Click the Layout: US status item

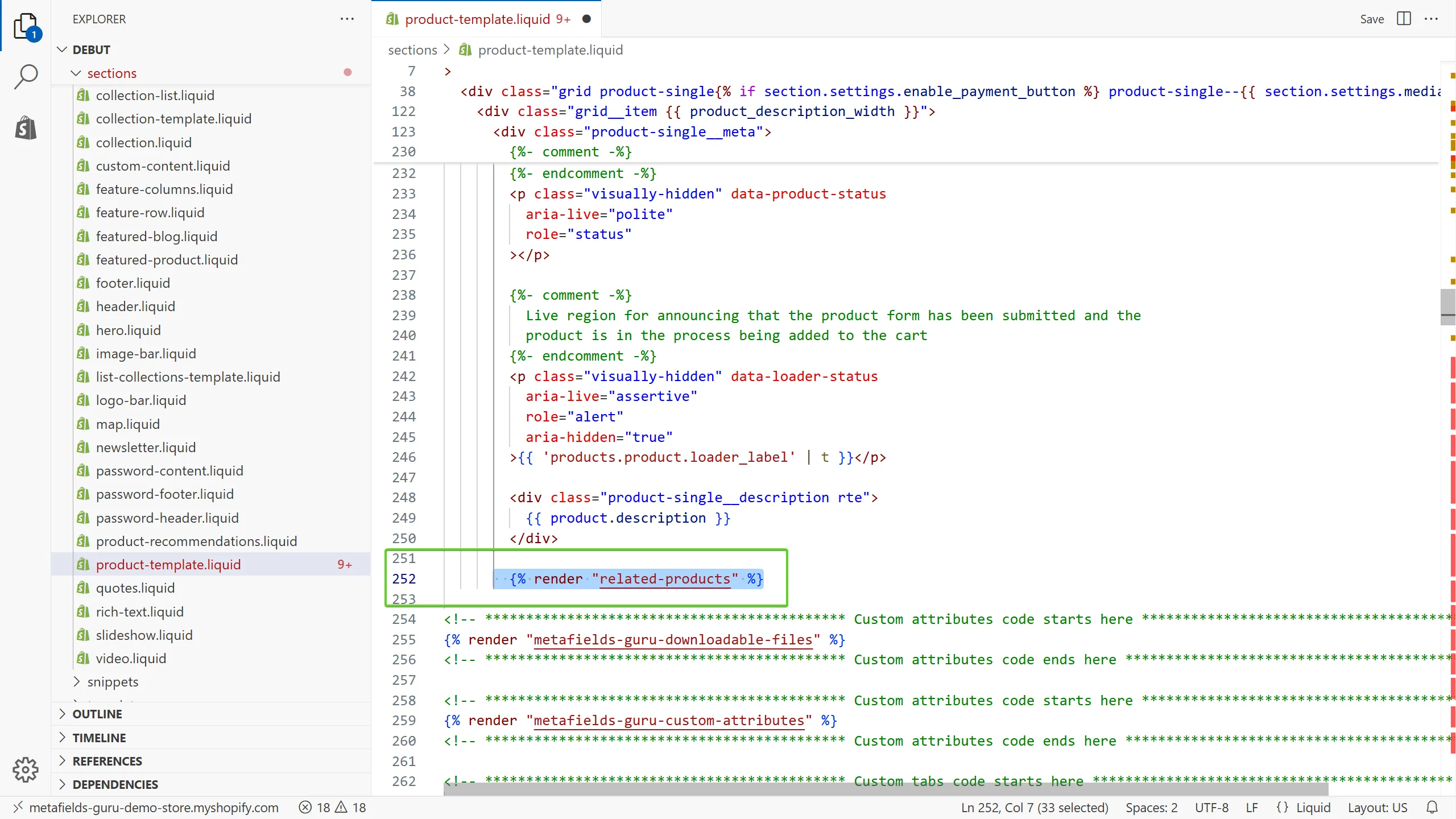click(1378, 808)
